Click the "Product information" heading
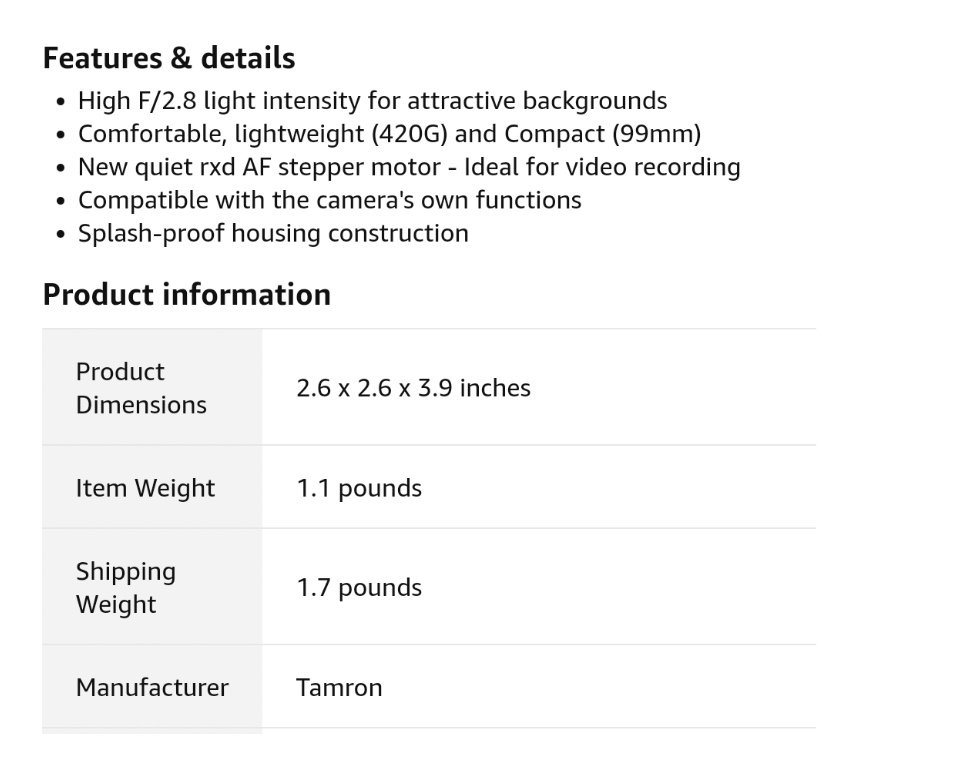The width and height of the screenshot is (960, 768). [x=186, y=294]
